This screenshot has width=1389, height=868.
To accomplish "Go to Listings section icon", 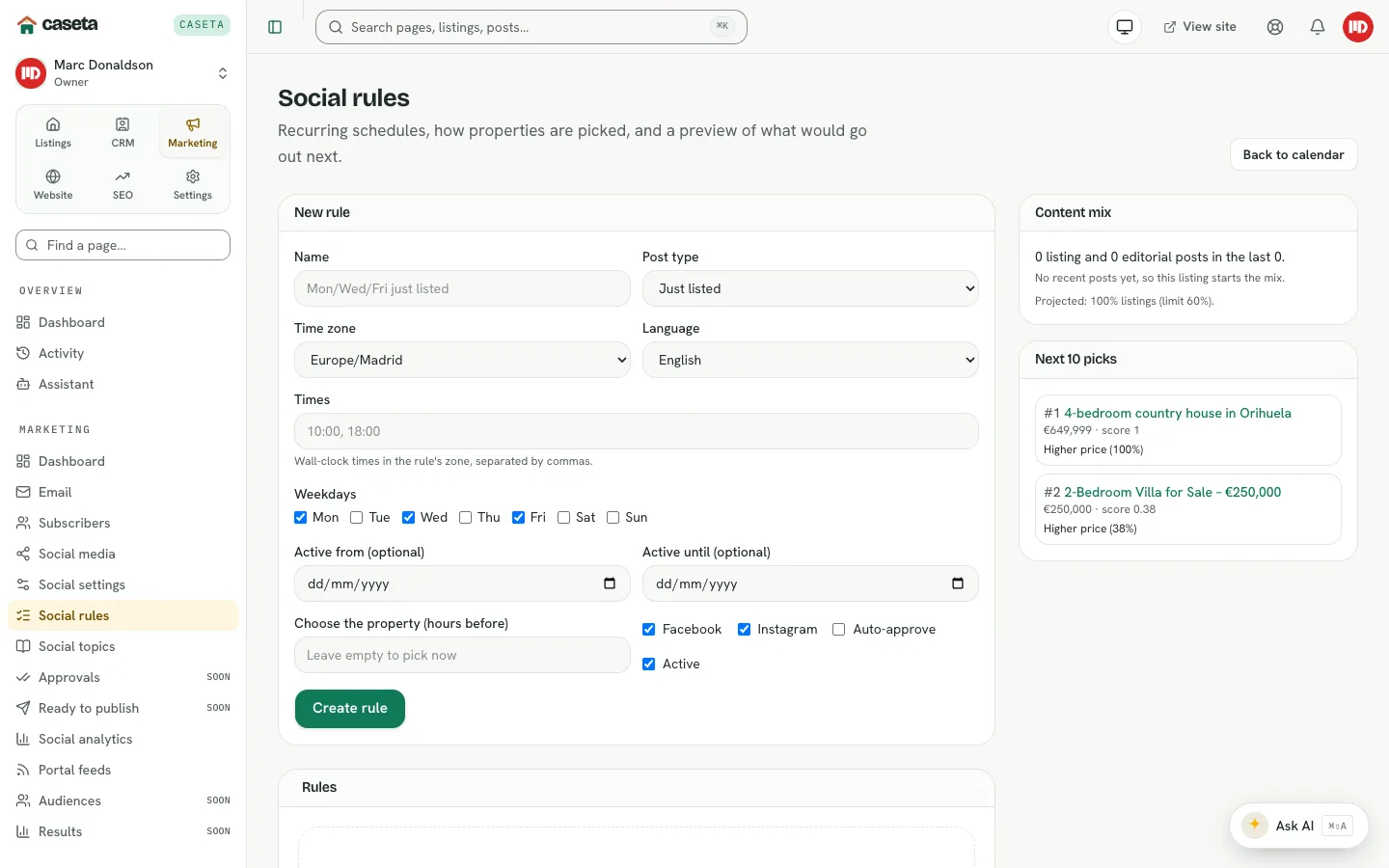I will pos(53,133).
